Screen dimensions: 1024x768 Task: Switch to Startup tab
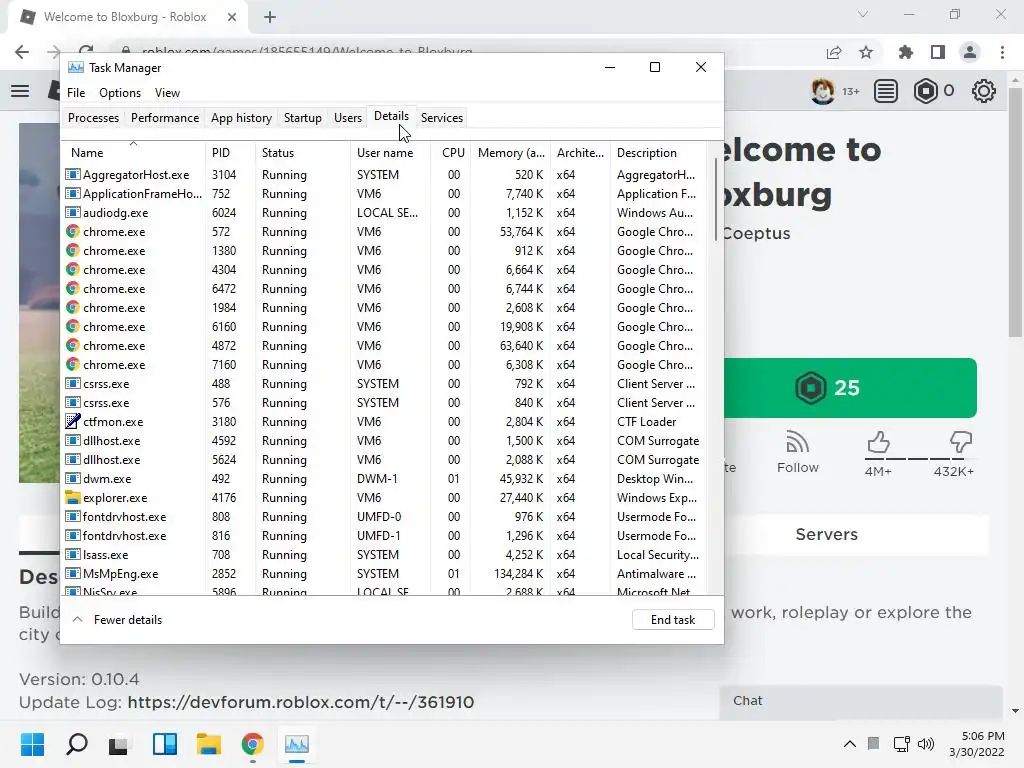point(302,118)
